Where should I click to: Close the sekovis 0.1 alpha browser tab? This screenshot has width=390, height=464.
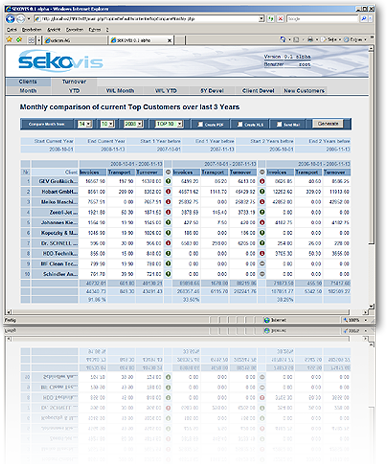[x=169, y=40]
